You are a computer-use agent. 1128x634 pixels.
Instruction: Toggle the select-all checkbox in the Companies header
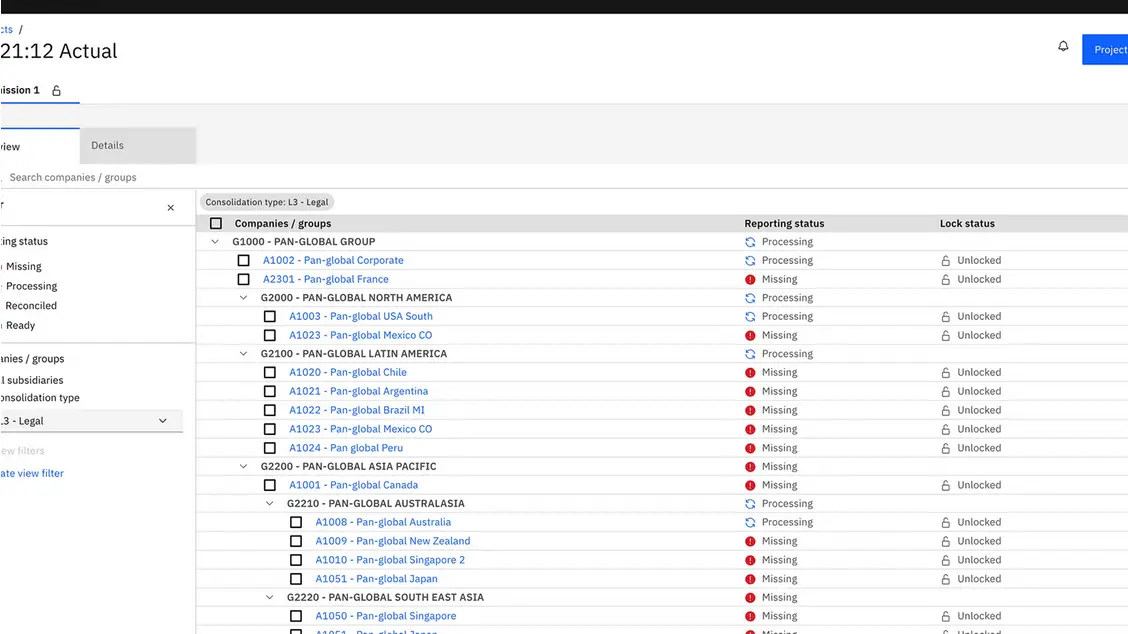[x=216, y=224]
